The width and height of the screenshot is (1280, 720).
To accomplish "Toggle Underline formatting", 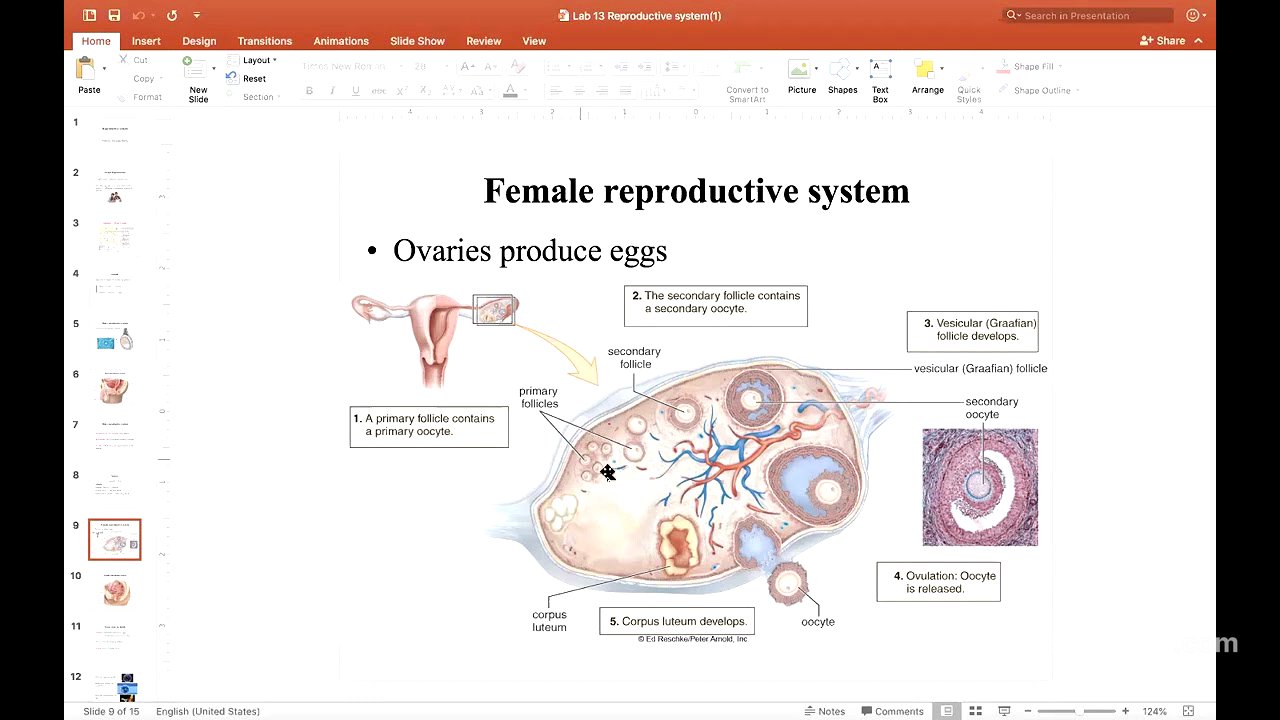I will 355,91.
